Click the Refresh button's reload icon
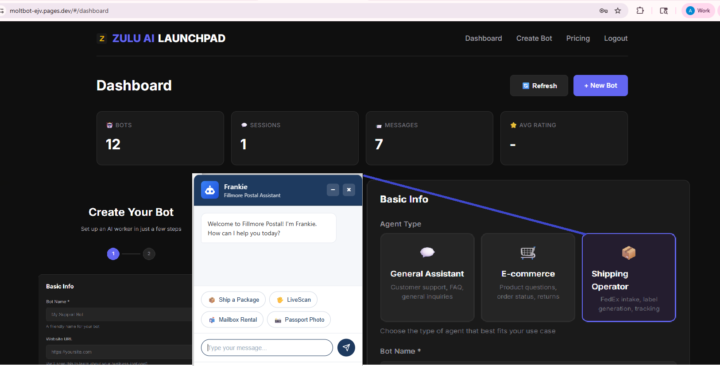The width and height of the screenshot is (720, 366). pos(526,86)
